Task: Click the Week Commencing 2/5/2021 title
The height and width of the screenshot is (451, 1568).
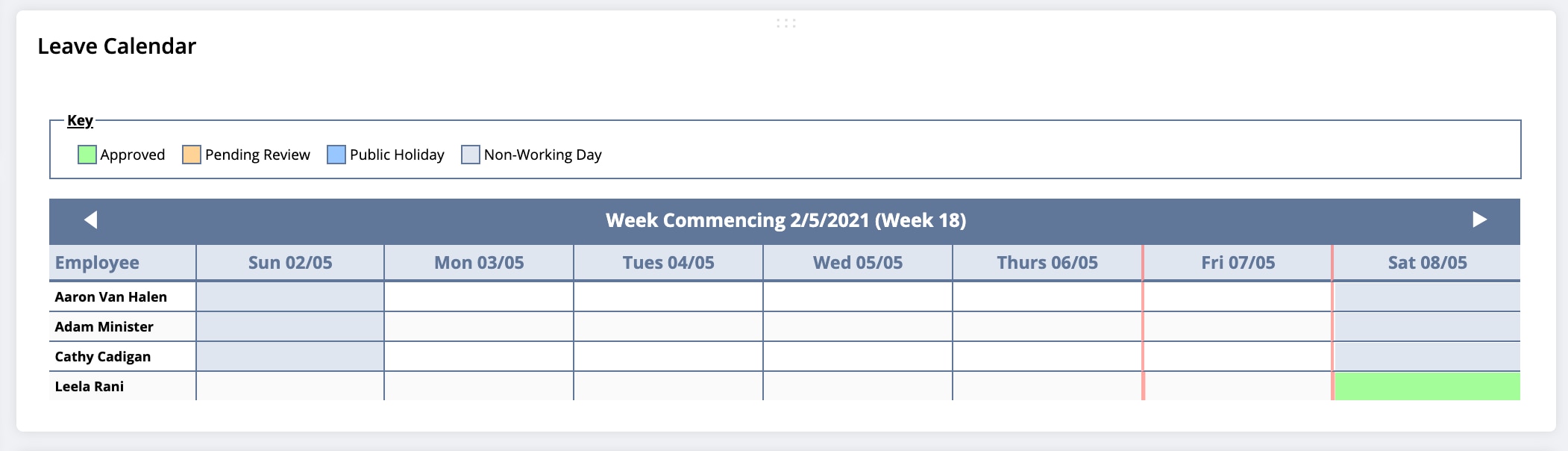Action: [785, 220]
